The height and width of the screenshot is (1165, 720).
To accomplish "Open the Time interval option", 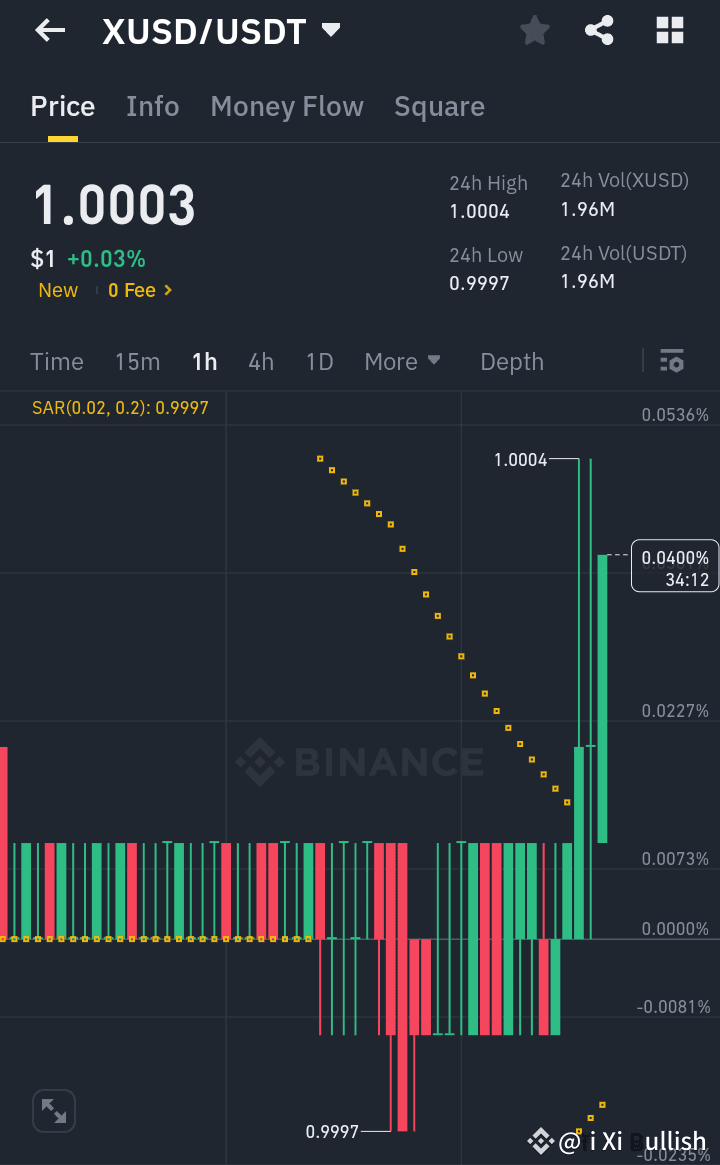I will pyautogui.click(x=57, y=362).
